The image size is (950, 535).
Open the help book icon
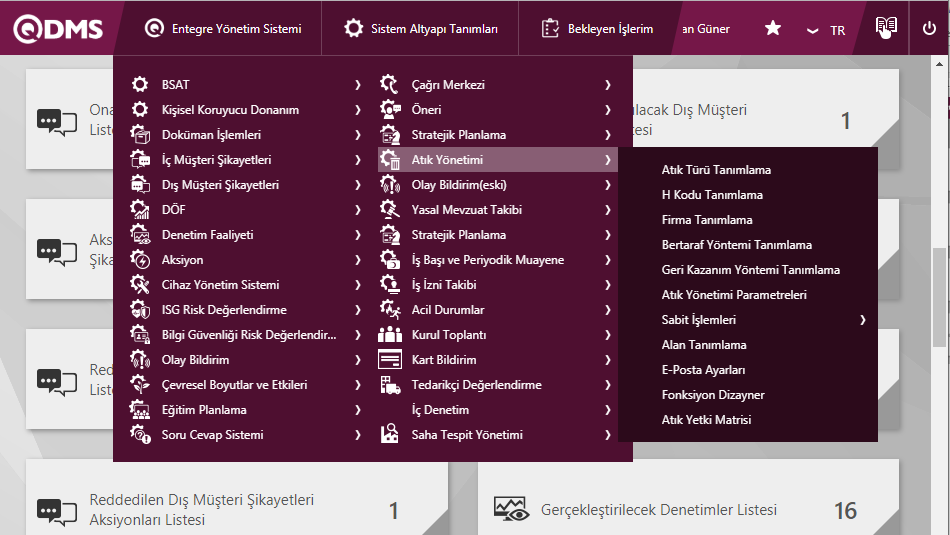point(886,28)
